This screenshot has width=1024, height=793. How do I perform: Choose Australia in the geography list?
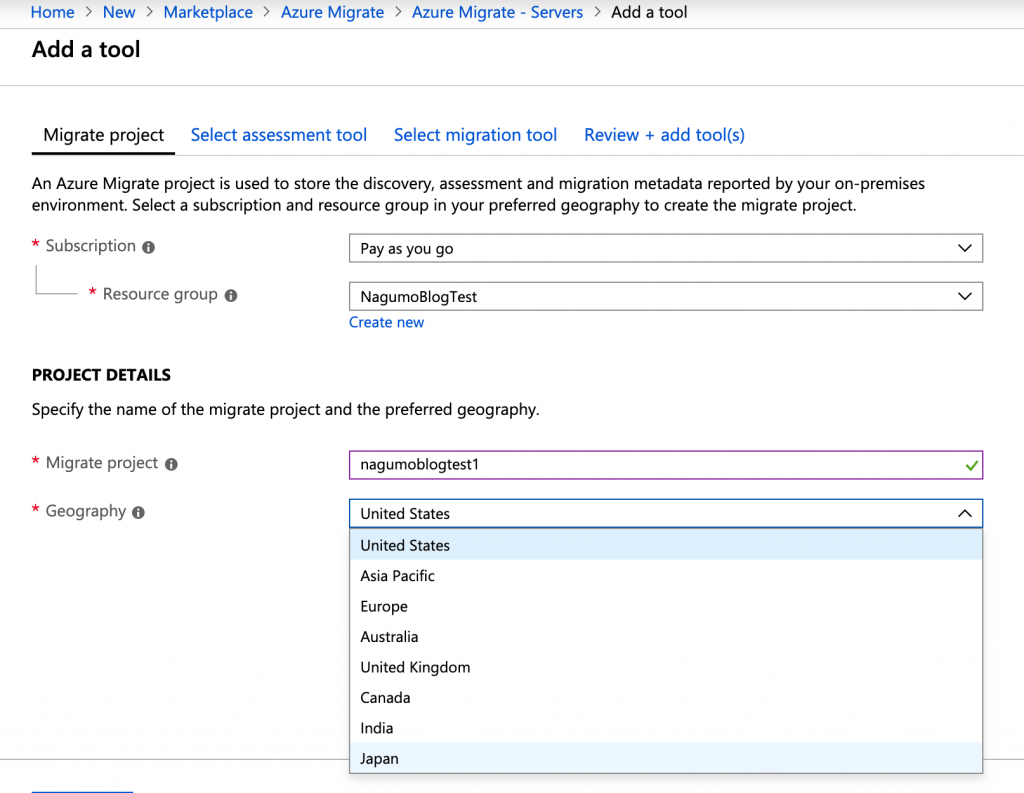coord(665,636)
